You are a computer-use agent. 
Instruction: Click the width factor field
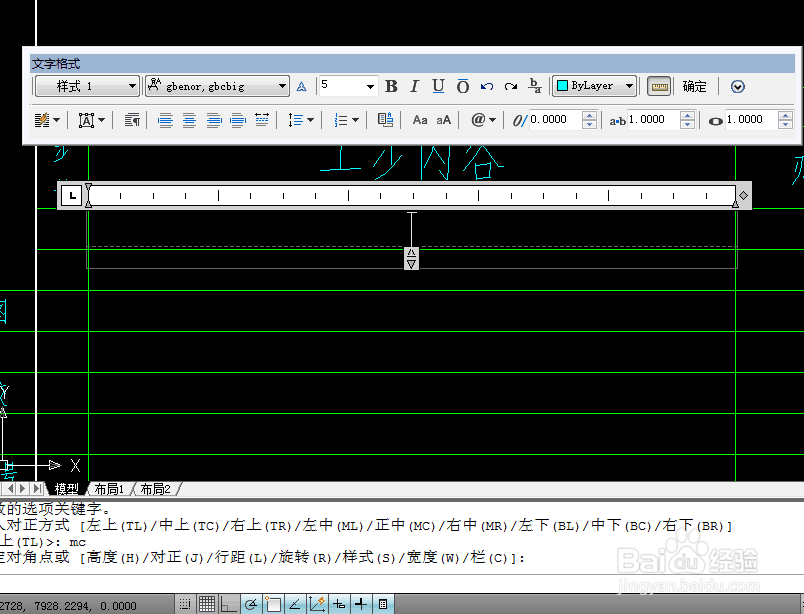click(x=751, y=120)
